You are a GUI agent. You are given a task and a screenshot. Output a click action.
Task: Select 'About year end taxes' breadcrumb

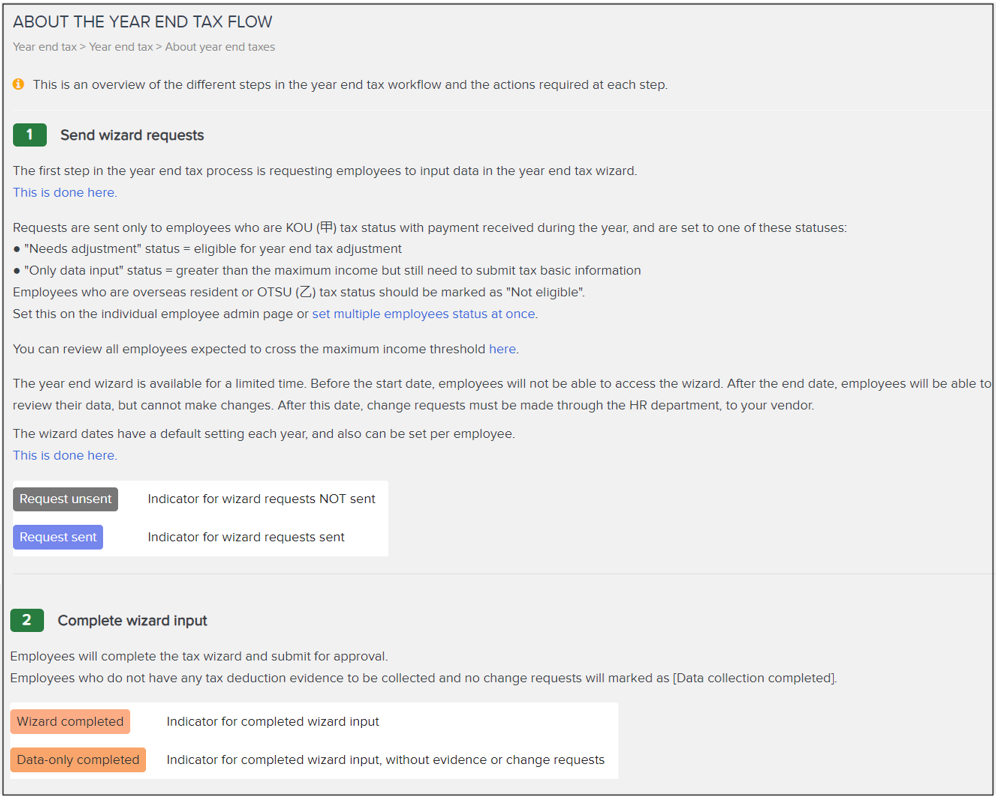click(220, 47)
